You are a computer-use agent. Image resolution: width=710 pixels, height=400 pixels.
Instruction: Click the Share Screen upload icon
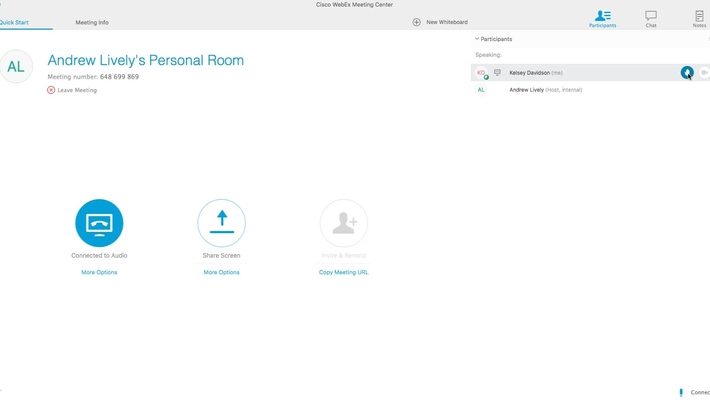(x=221, y=223)
